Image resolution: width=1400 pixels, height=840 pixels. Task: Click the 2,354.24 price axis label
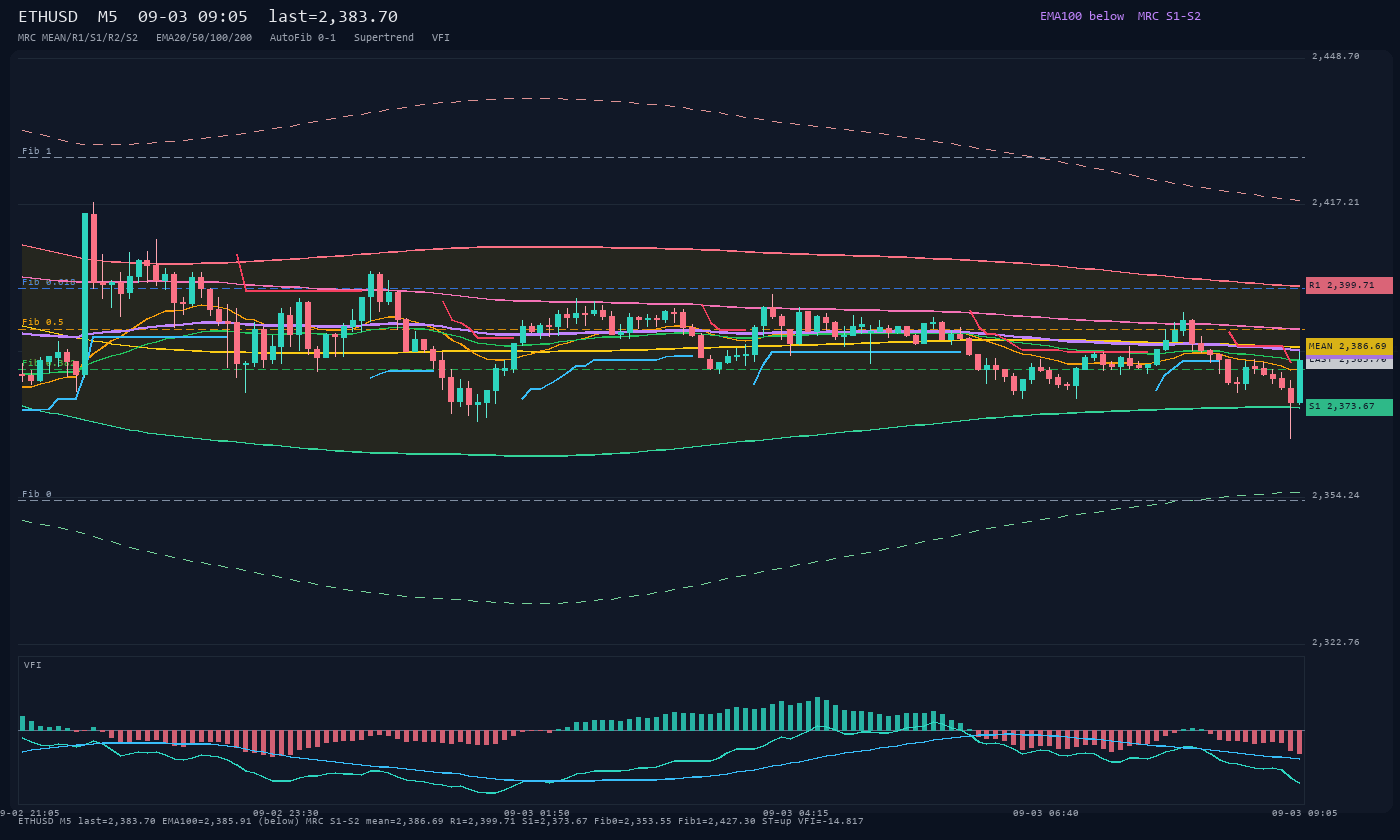coord(1336,495)
